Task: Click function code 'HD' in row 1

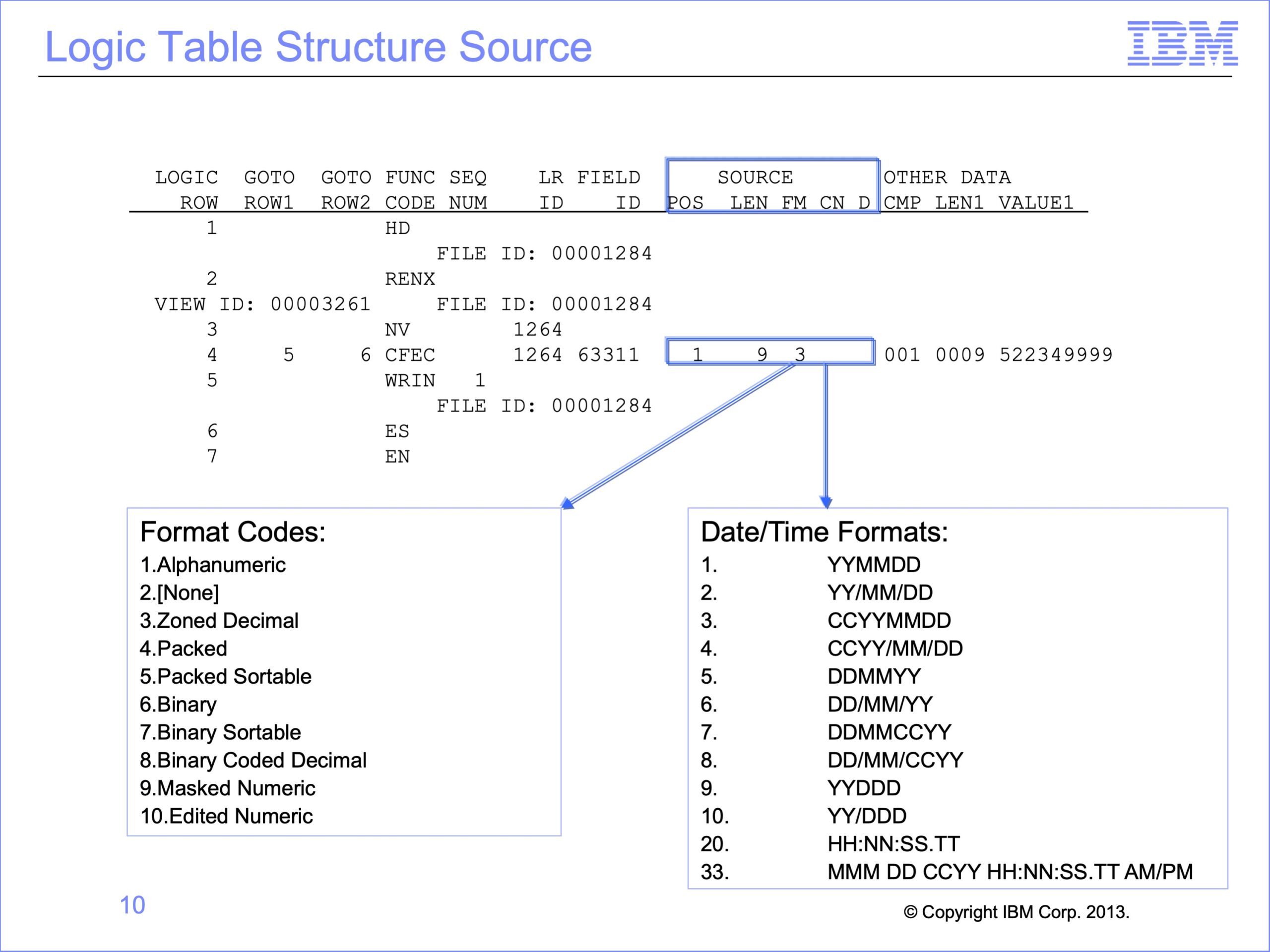Action: (397, 229)
